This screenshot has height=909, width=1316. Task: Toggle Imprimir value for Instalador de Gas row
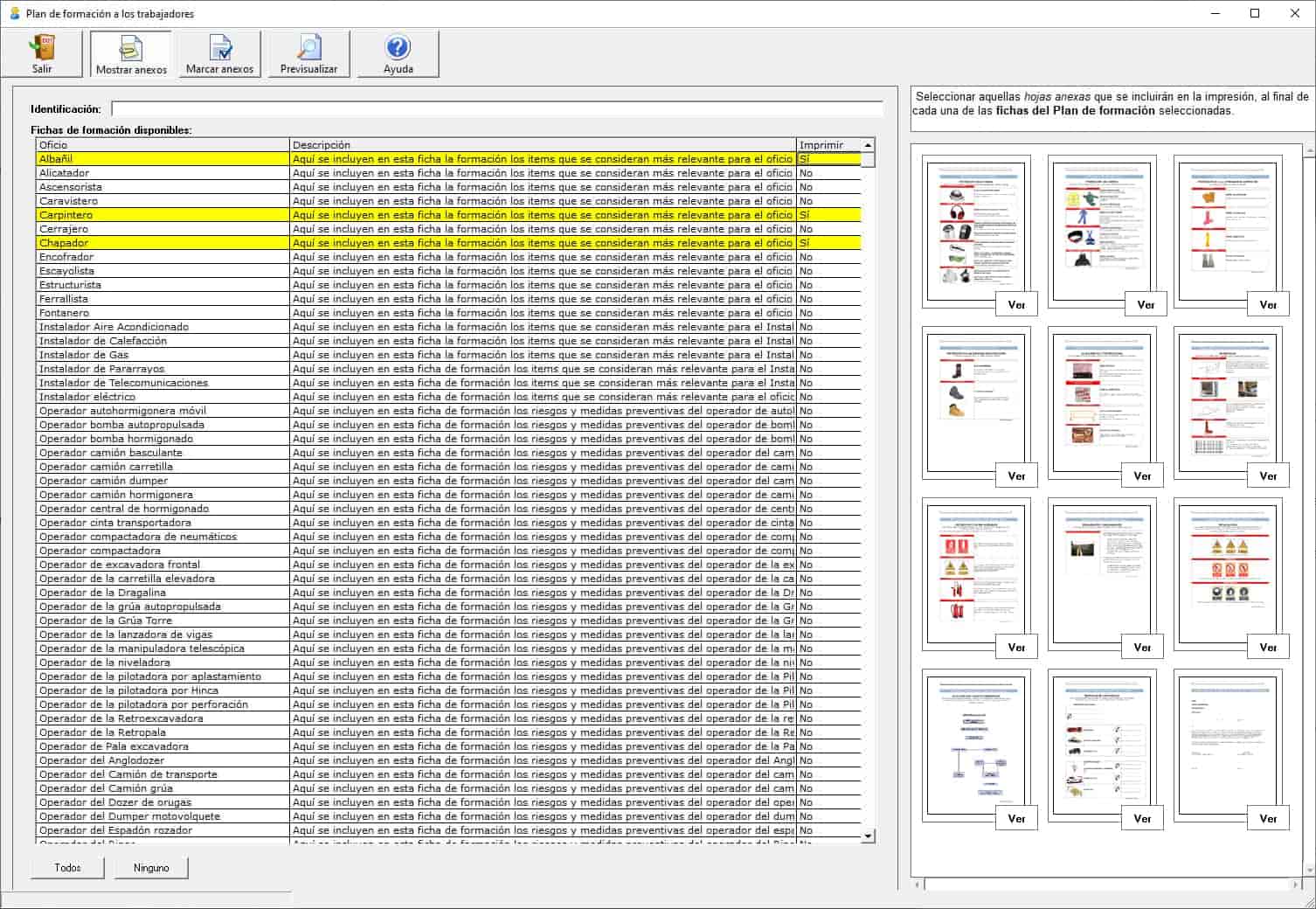coord(828,355)
